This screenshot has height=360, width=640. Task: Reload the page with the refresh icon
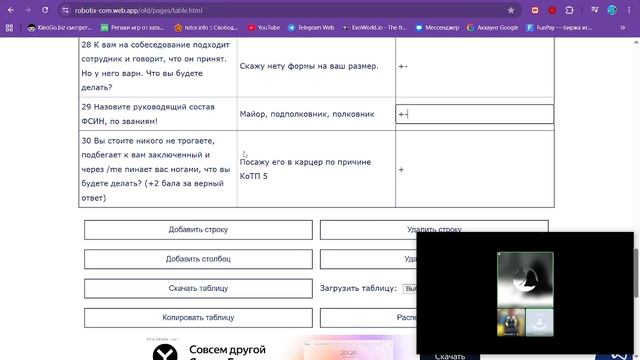pyautogui.click(x=45, y=10)
